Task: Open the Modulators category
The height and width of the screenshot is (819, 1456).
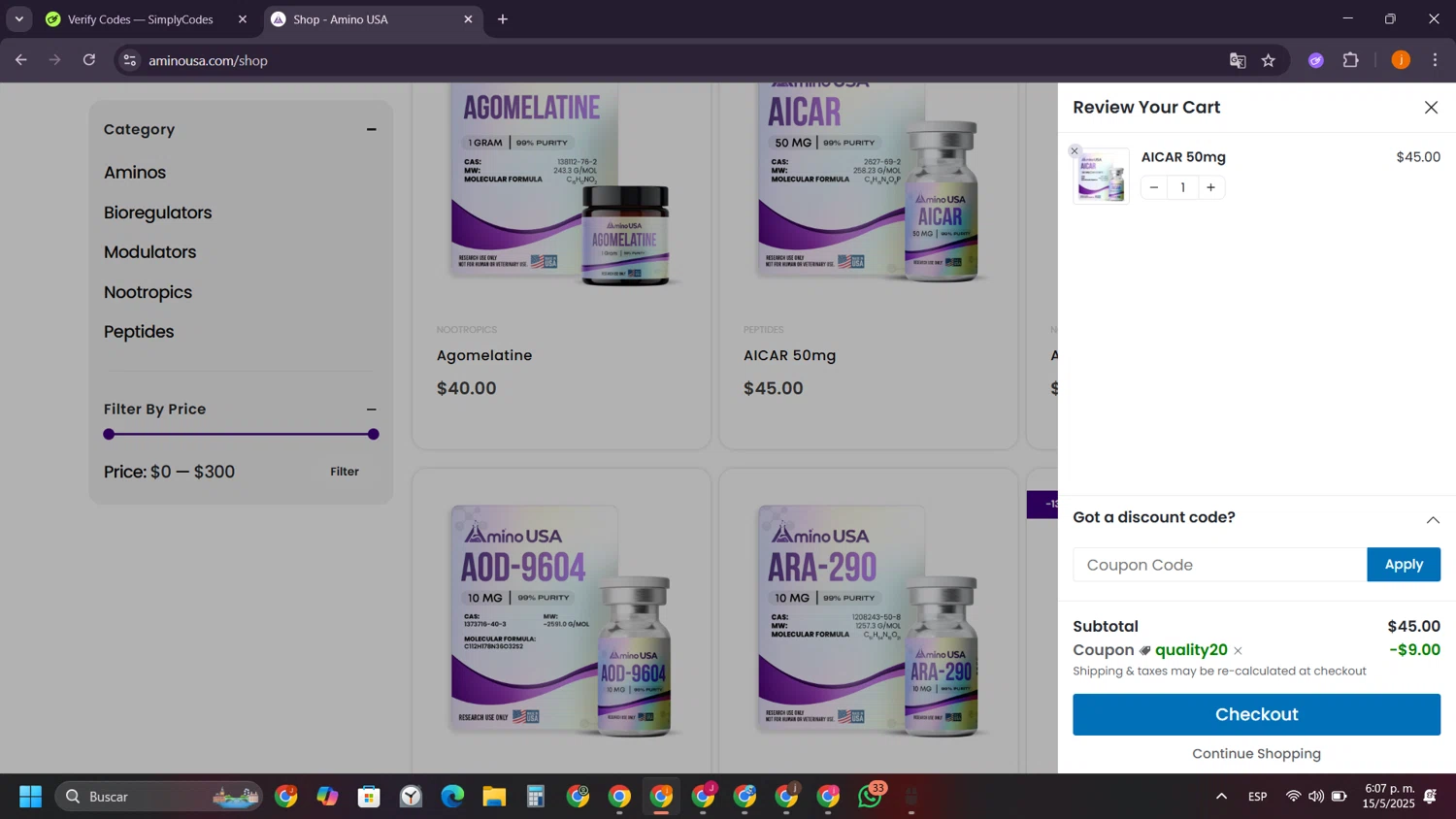Action: (x=149, y=252)
